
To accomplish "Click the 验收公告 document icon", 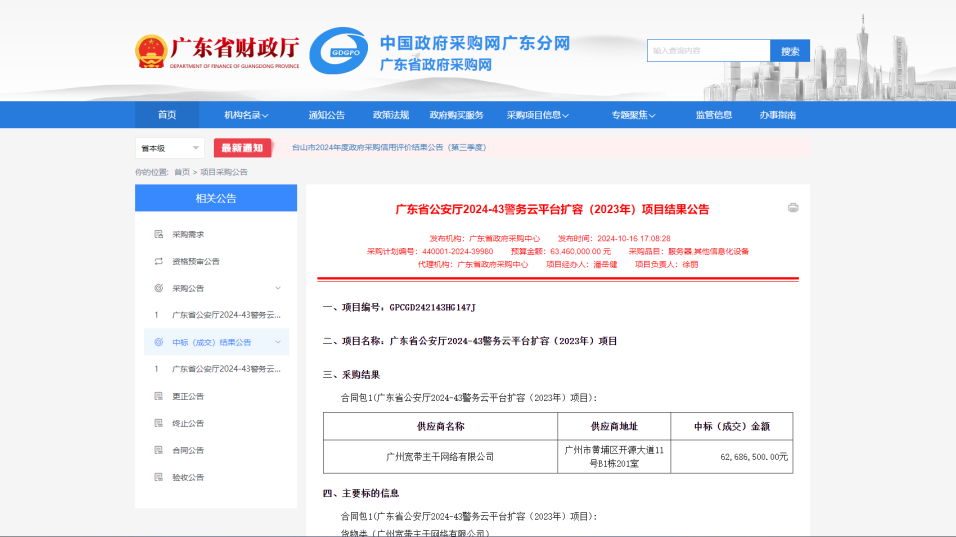I will tap(158, 477).
